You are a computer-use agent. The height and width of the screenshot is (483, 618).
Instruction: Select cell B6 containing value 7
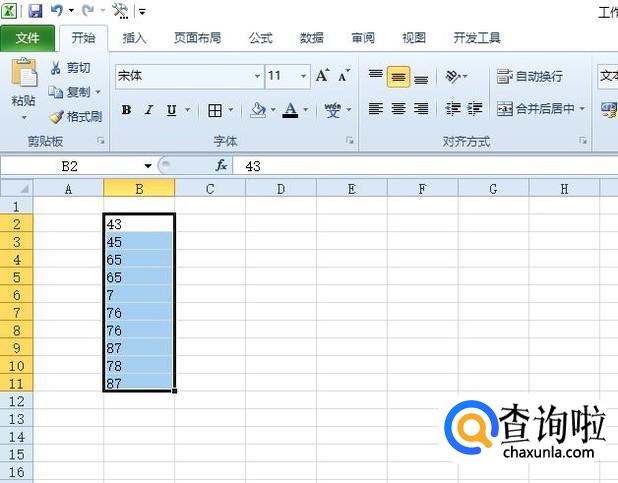coord(139,296)
